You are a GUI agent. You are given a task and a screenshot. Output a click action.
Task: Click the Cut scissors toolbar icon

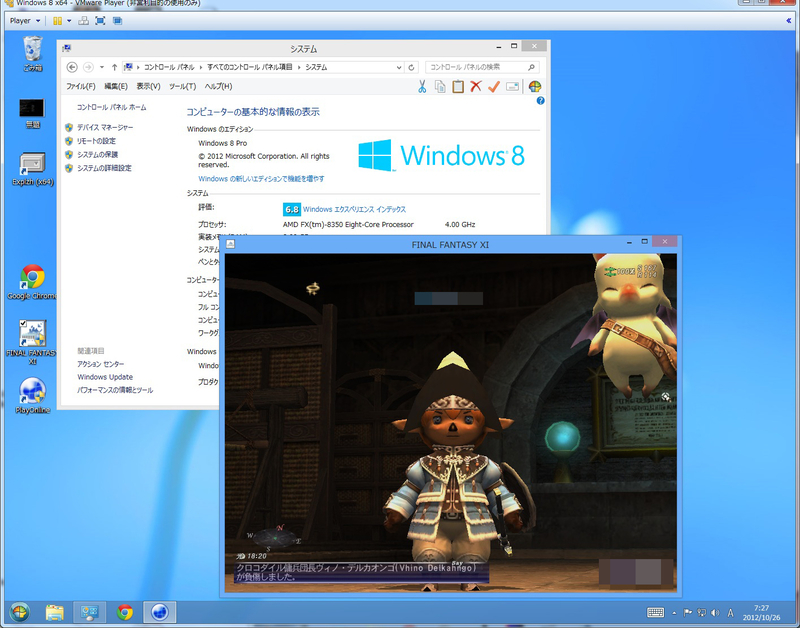tap(422, 87)
